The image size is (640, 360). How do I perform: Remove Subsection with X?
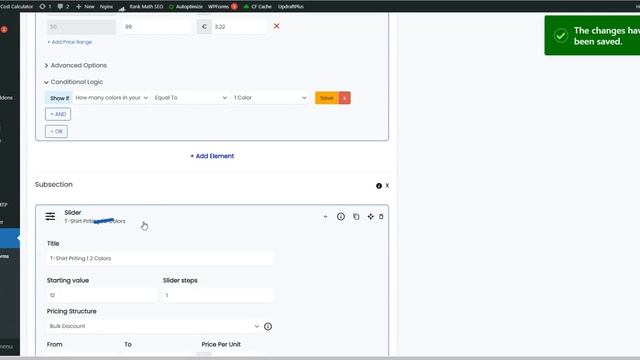(x=387, y=186)
